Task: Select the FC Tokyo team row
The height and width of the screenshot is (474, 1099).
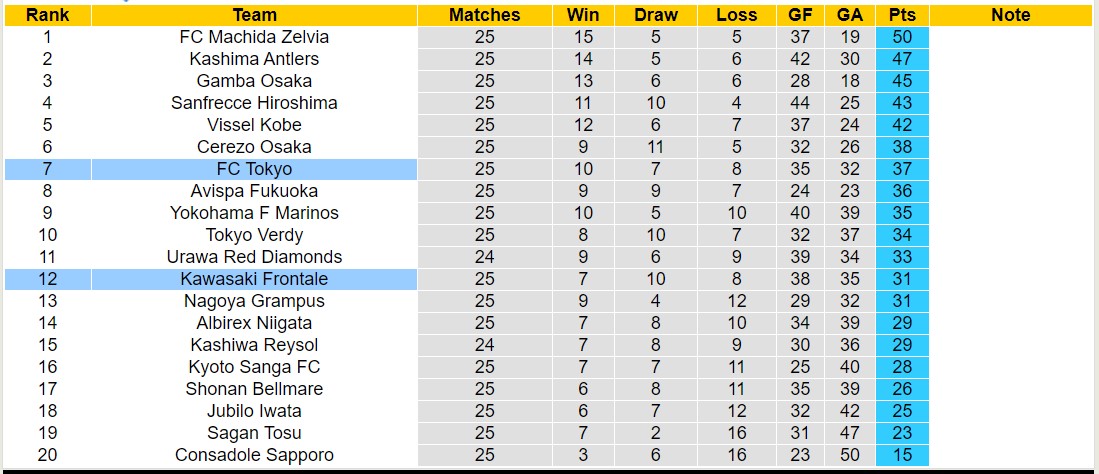Action: point(254,169)
